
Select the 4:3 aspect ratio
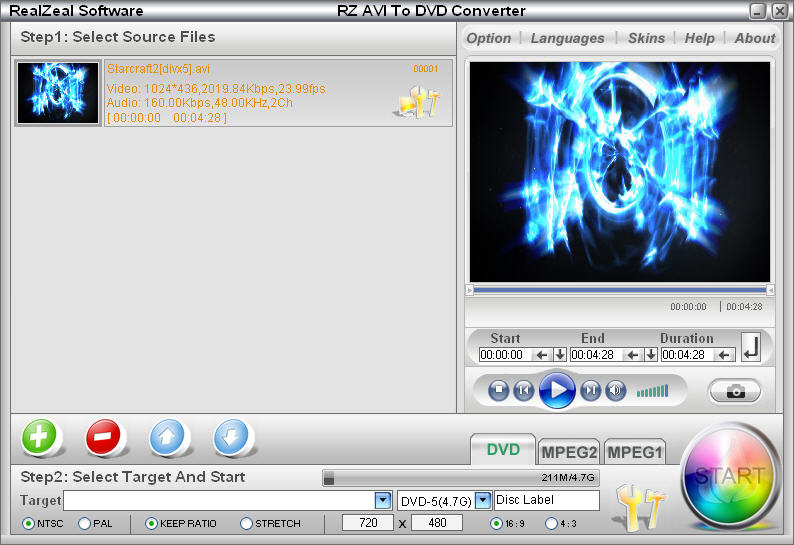click(551, 523)
